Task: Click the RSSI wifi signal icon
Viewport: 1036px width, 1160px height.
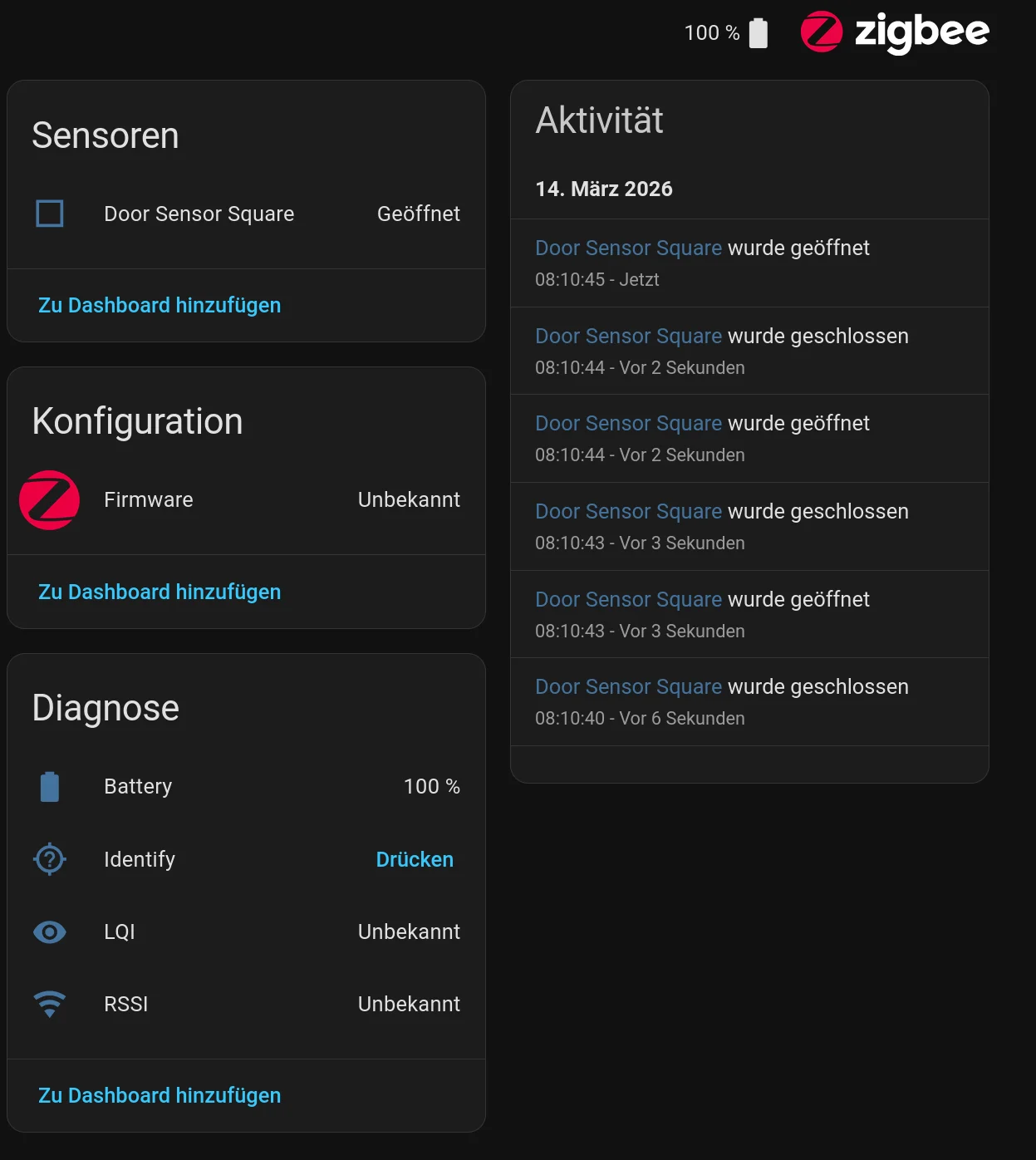Action: (x=50, y=1004)
